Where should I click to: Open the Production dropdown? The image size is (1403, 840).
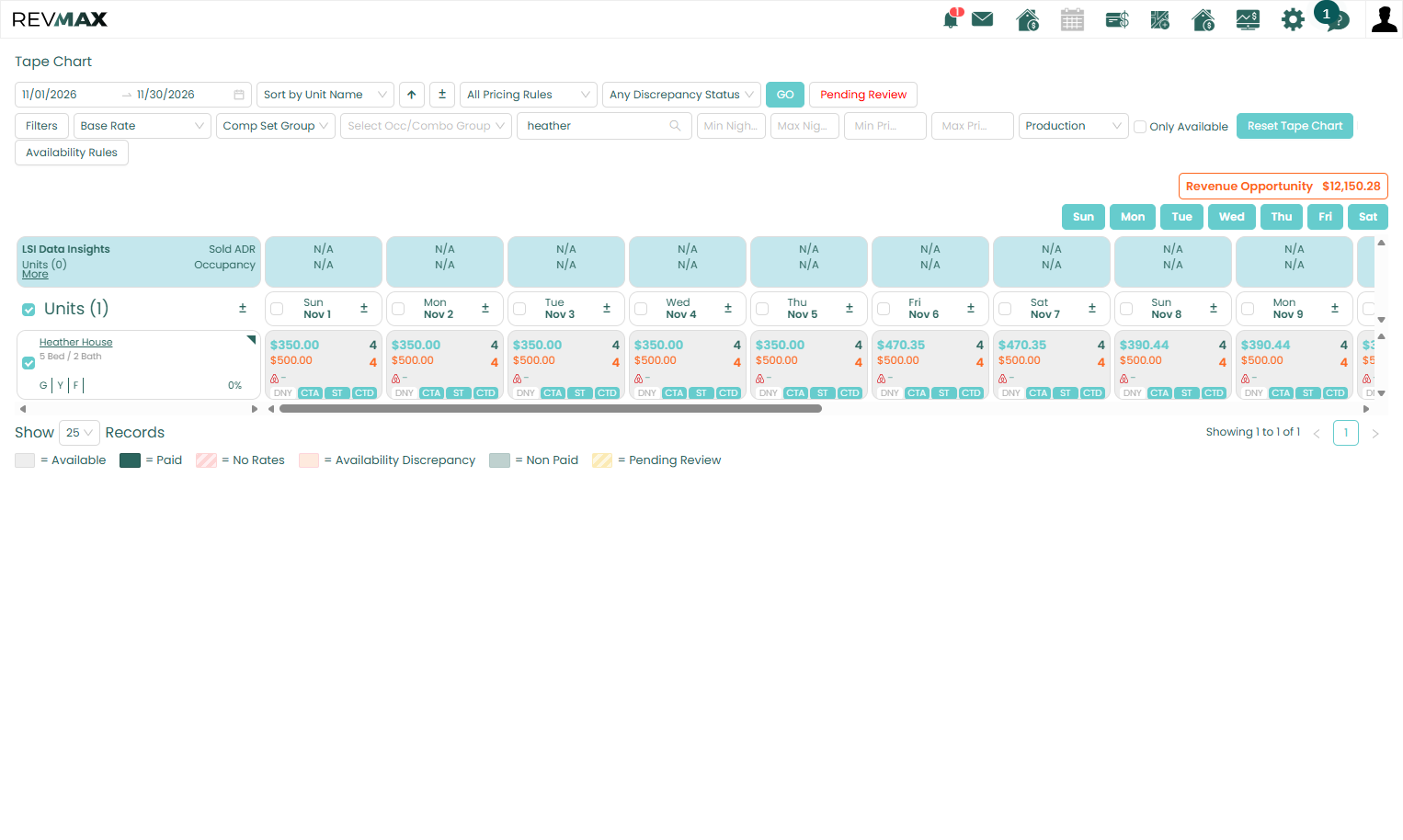pyautogui.click(x=1074, y=126)
